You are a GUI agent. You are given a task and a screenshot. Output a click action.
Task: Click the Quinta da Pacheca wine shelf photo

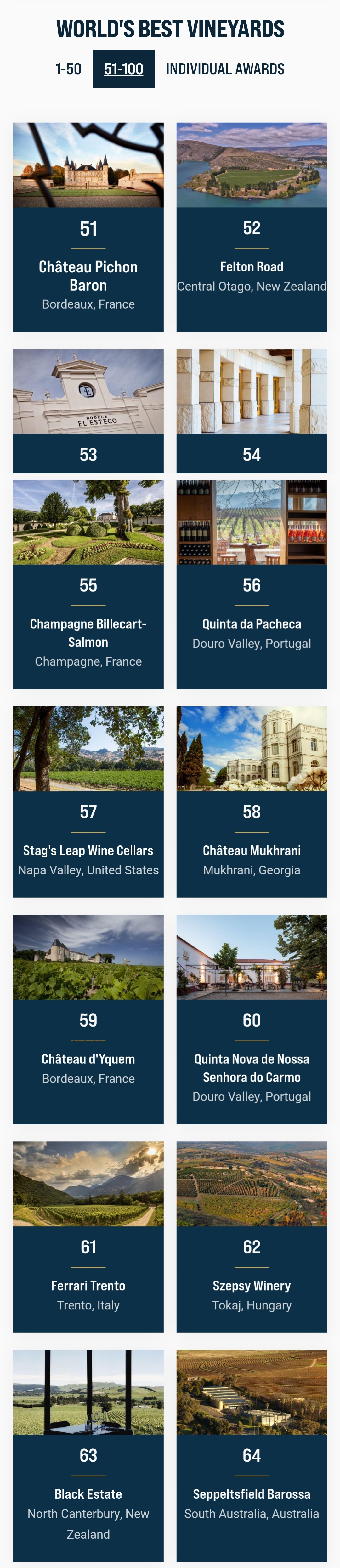coord(252,522)
